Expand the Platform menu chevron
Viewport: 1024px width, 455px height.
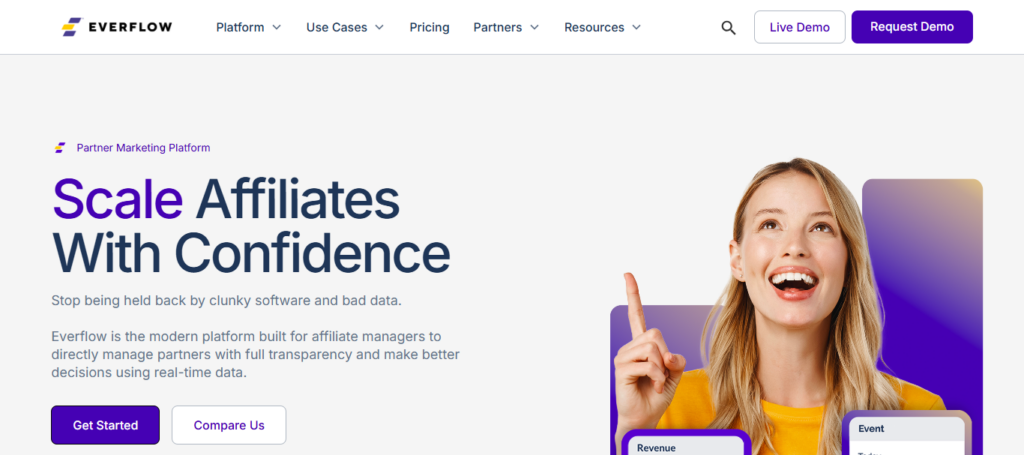tap(276, 27)
